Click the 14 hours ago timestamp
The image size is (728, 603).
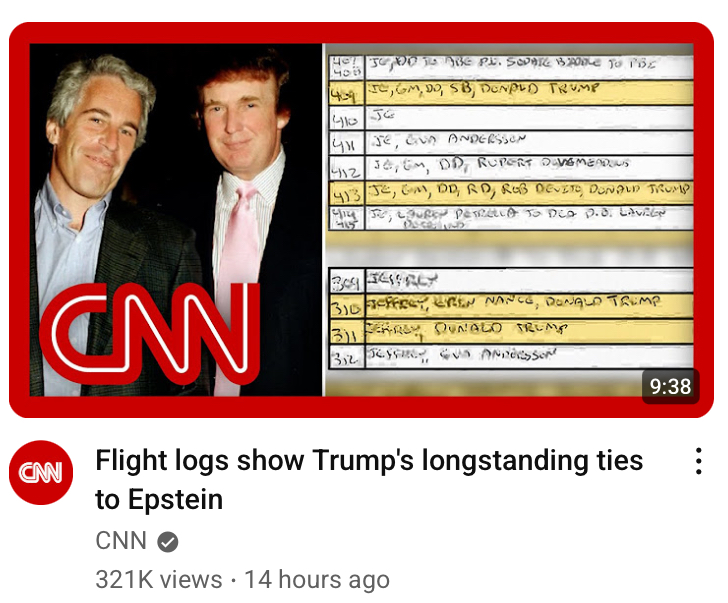tap(317, 580)
